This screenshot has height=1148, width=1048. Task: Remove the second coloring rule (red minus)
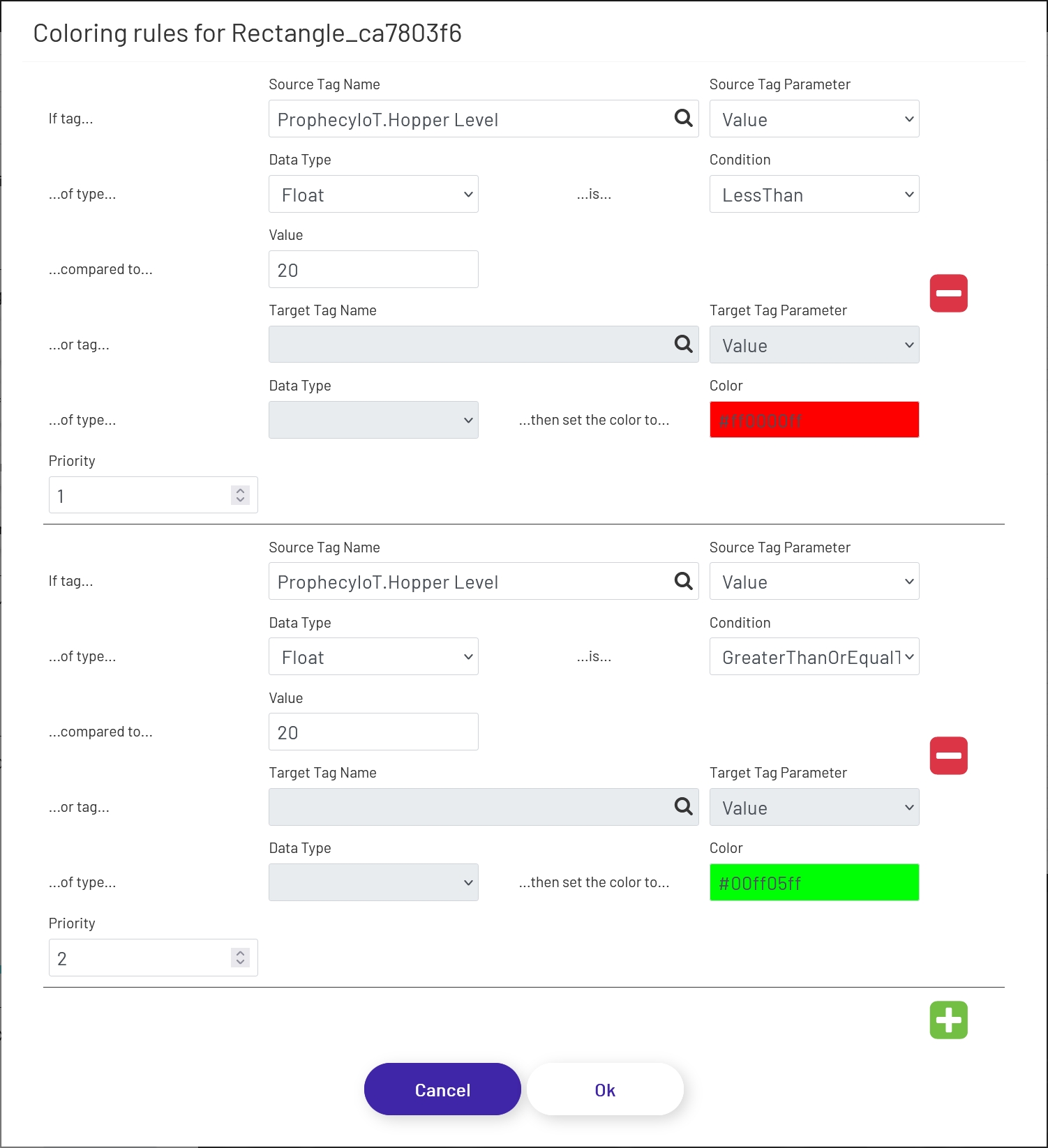click(948, 755)
